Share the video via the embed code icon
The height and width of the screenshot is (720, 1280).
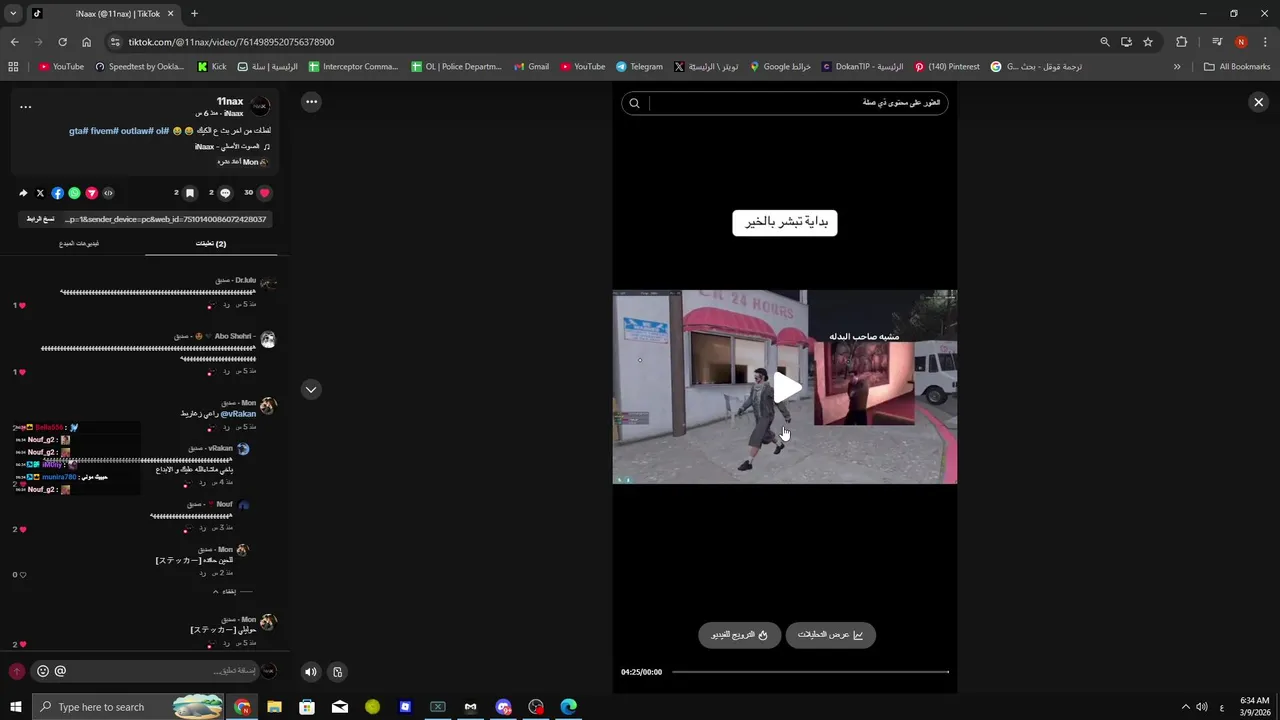(108, 193)
